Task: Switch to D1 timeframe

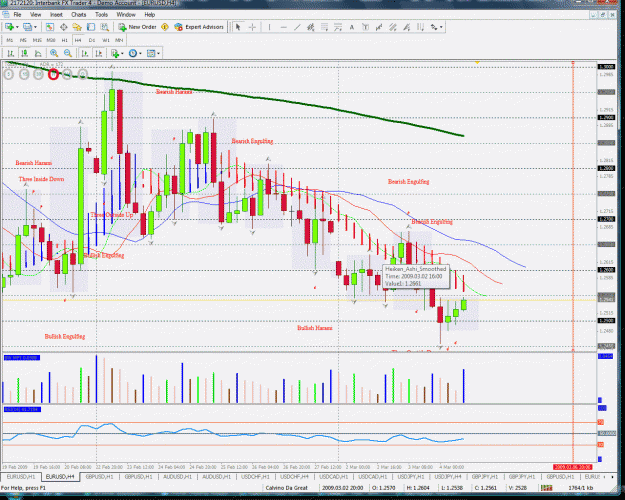Action: (92, 40)
